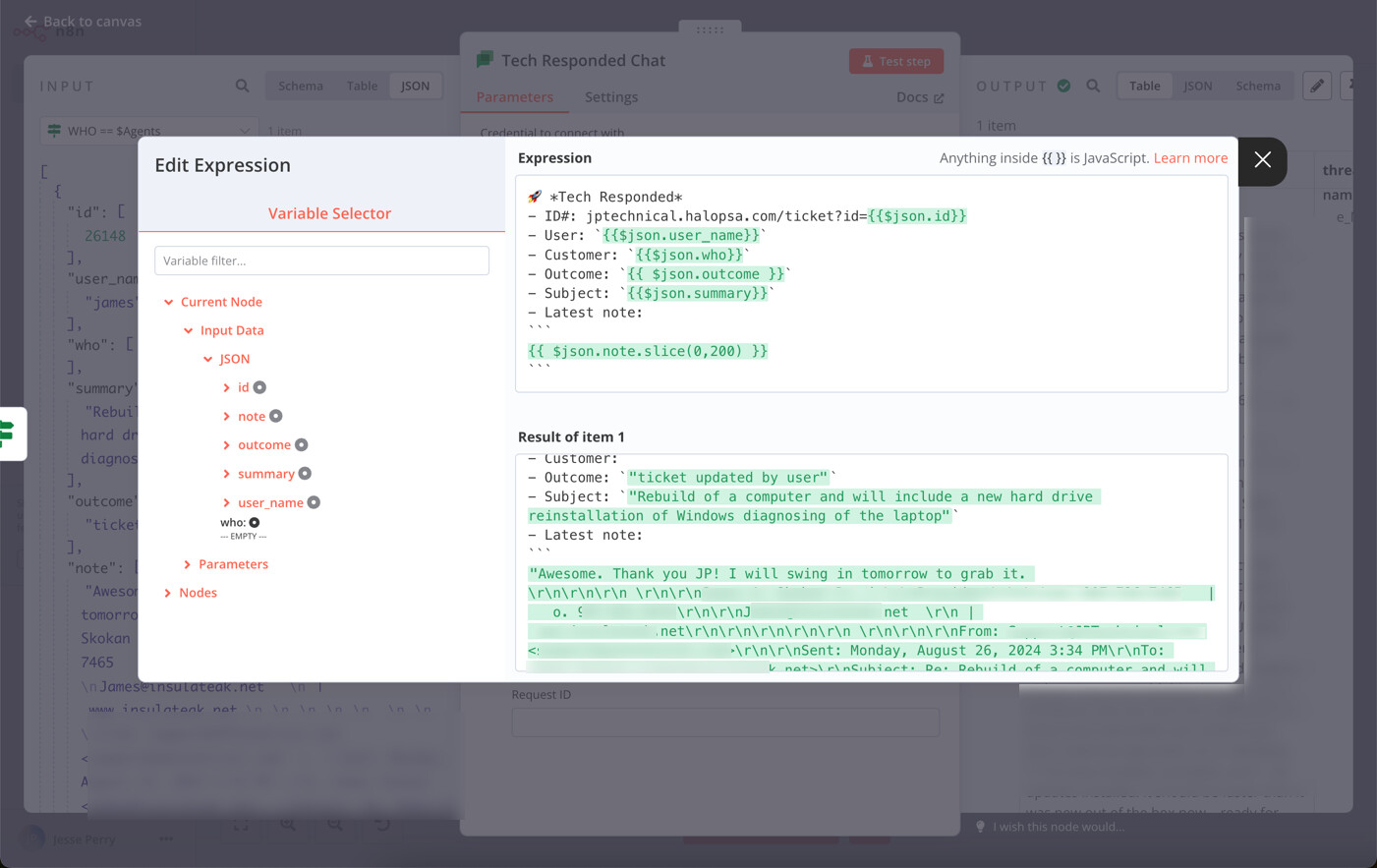Select JSON view in OUTPUT panel

point(1197,86)
